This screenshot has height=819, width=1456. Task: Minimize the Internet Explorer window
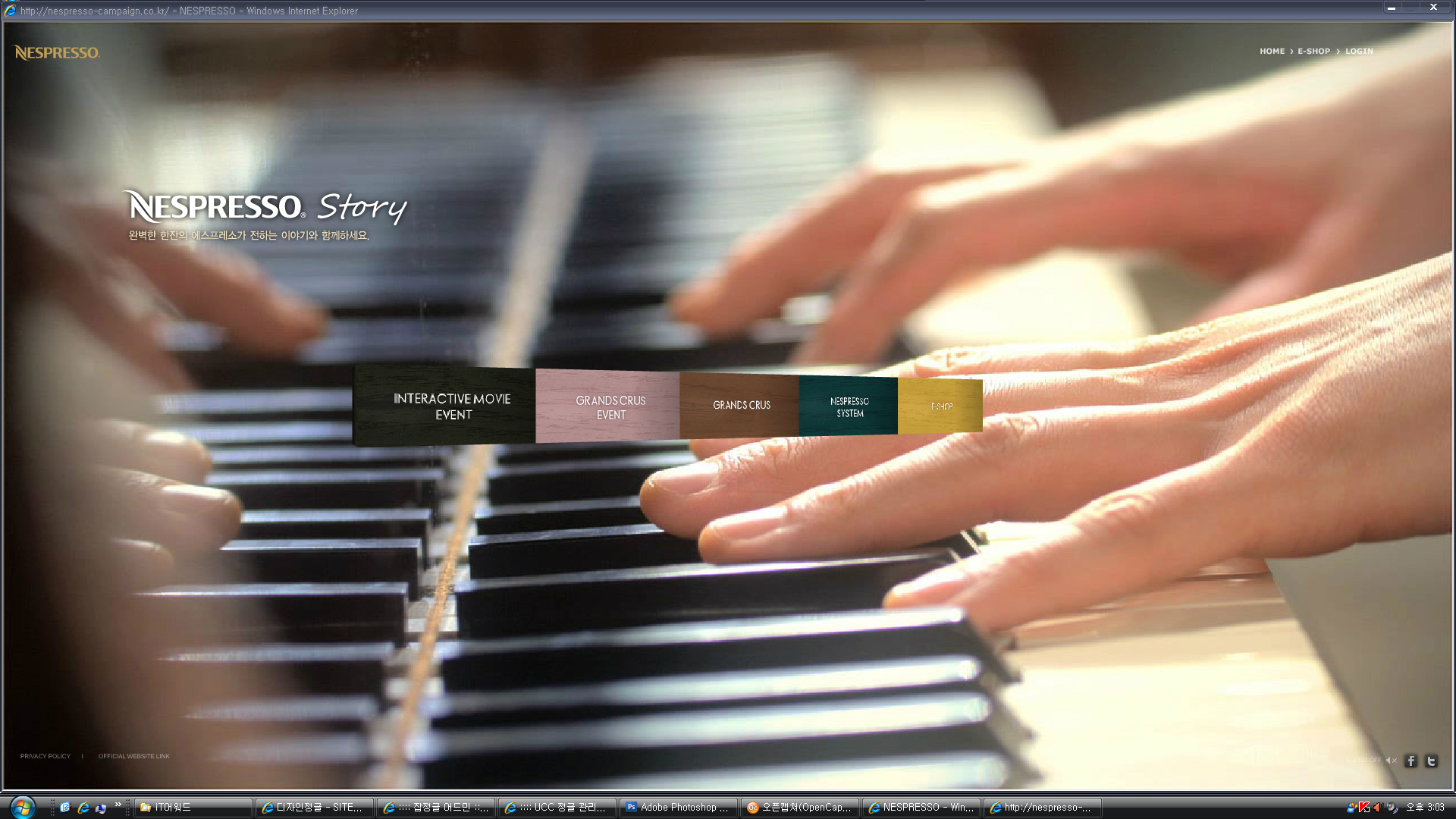point(1391,8)
